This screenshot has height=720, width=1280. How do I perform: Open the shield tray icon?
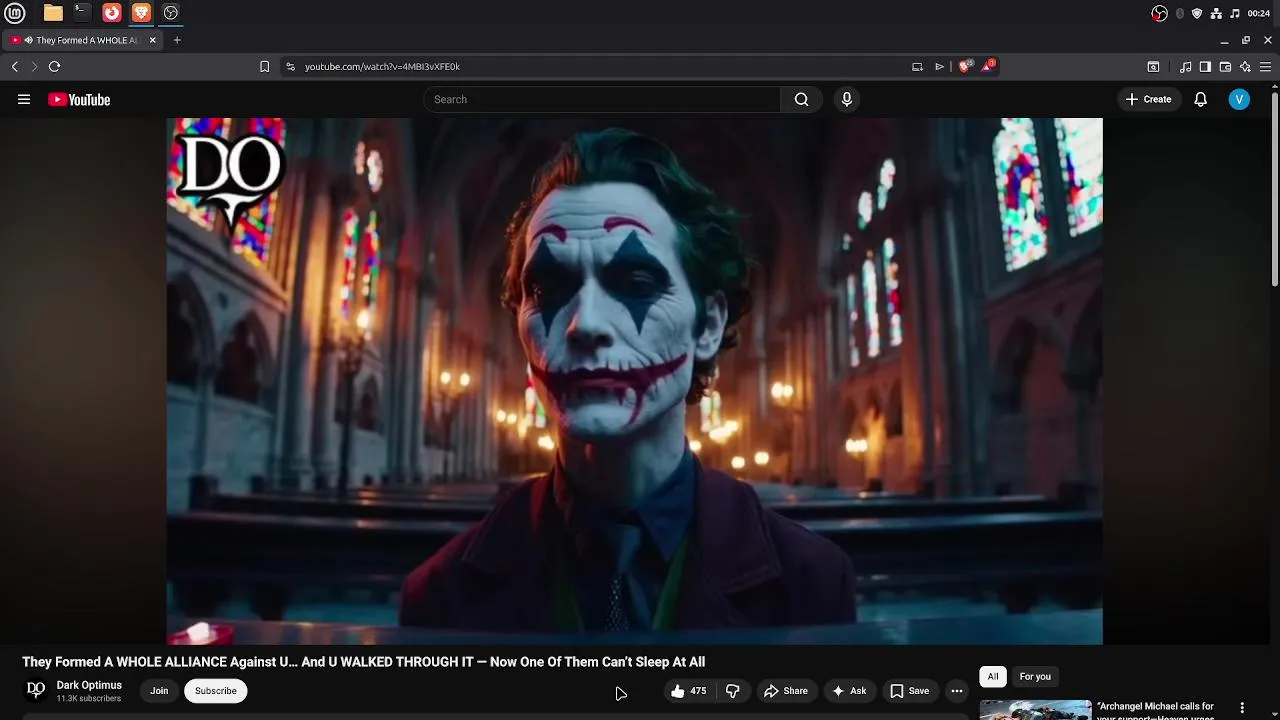[x=1197, y=13]
